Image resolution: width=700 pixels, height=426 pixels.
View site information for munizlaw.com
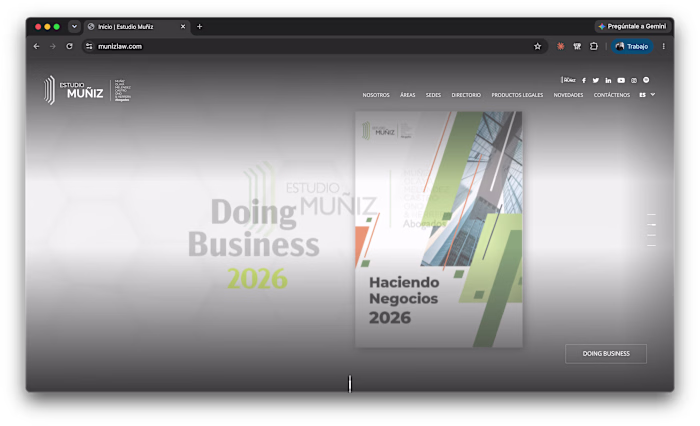tap(89, 46)
